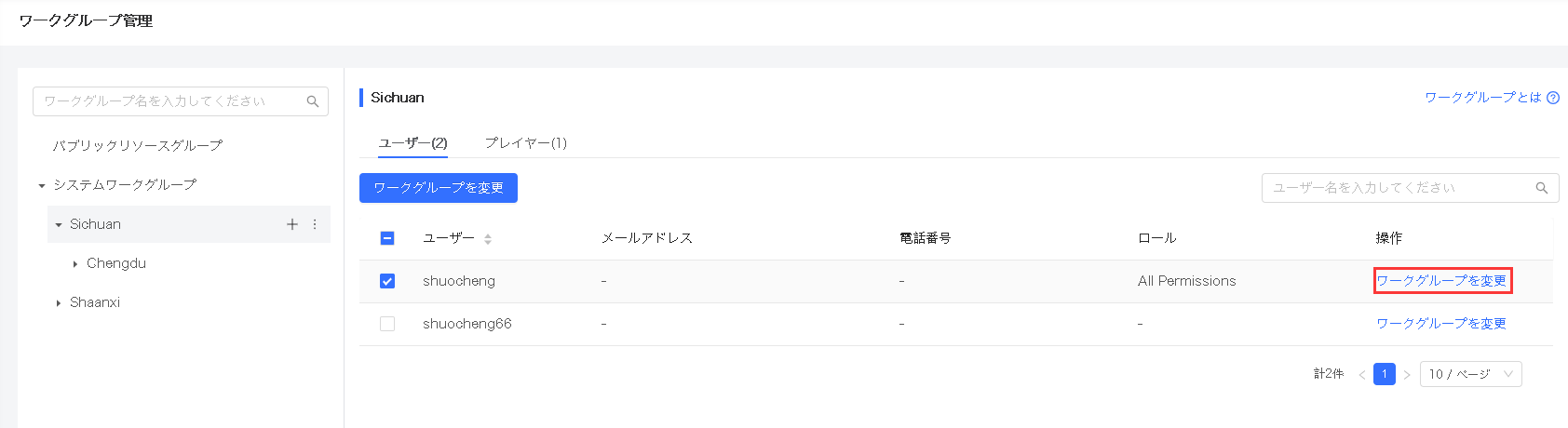Click the user name search magnifier icon
This screenshot has height=428, width=1568.
point(1541,188)
